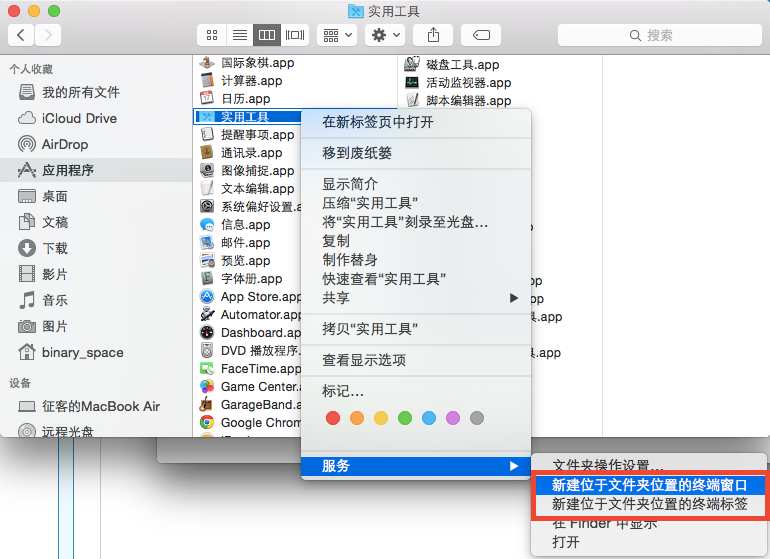Choose 在新标签页中打开 from the context menu
Viewport: 770px width, 559px height.
(x=416, y=122)
